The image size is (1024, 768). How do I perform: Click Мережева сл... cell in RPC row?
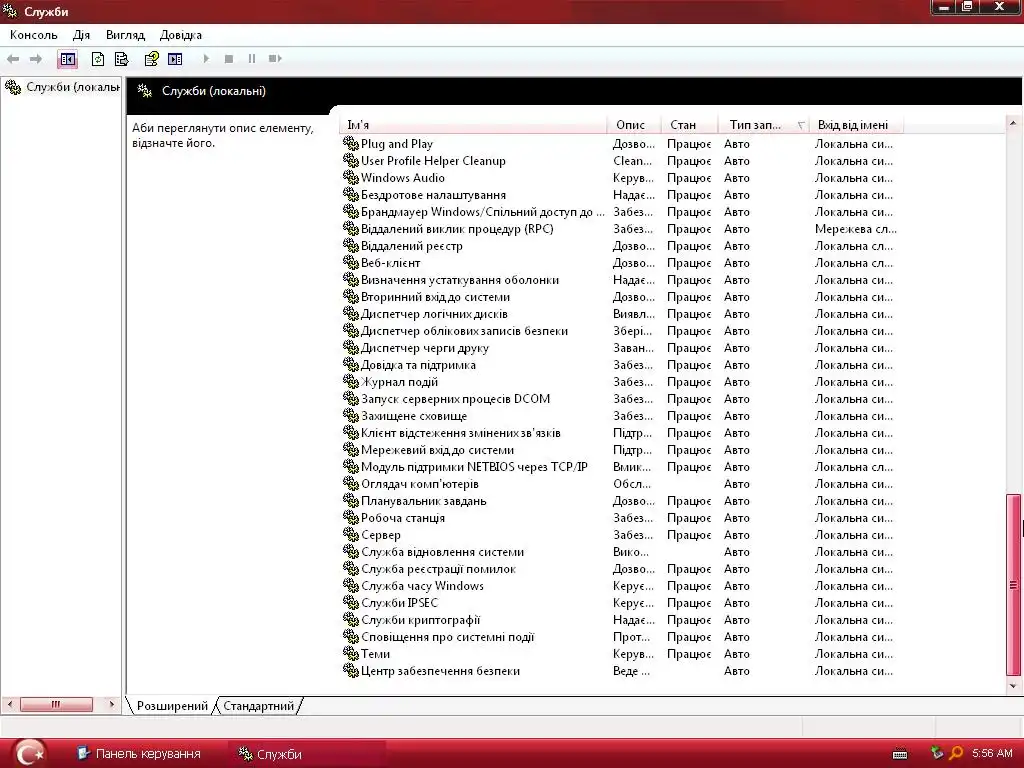tap(856, 229)
